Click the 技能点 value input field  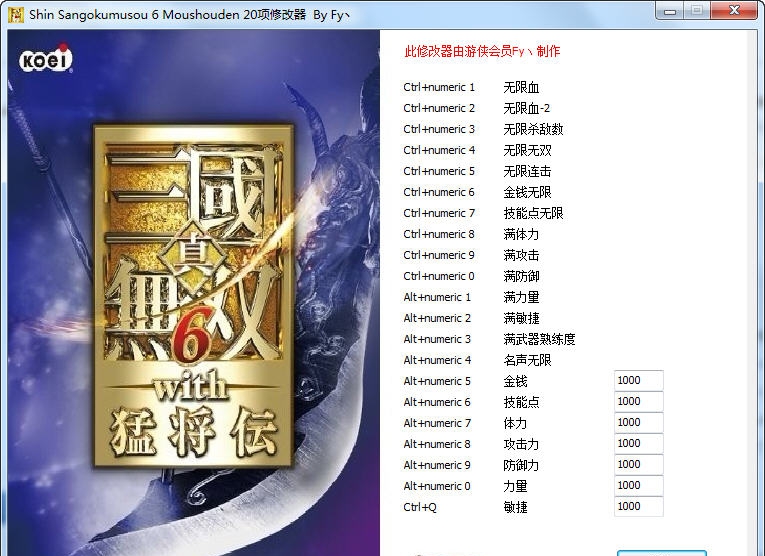[x=639, y=401]
